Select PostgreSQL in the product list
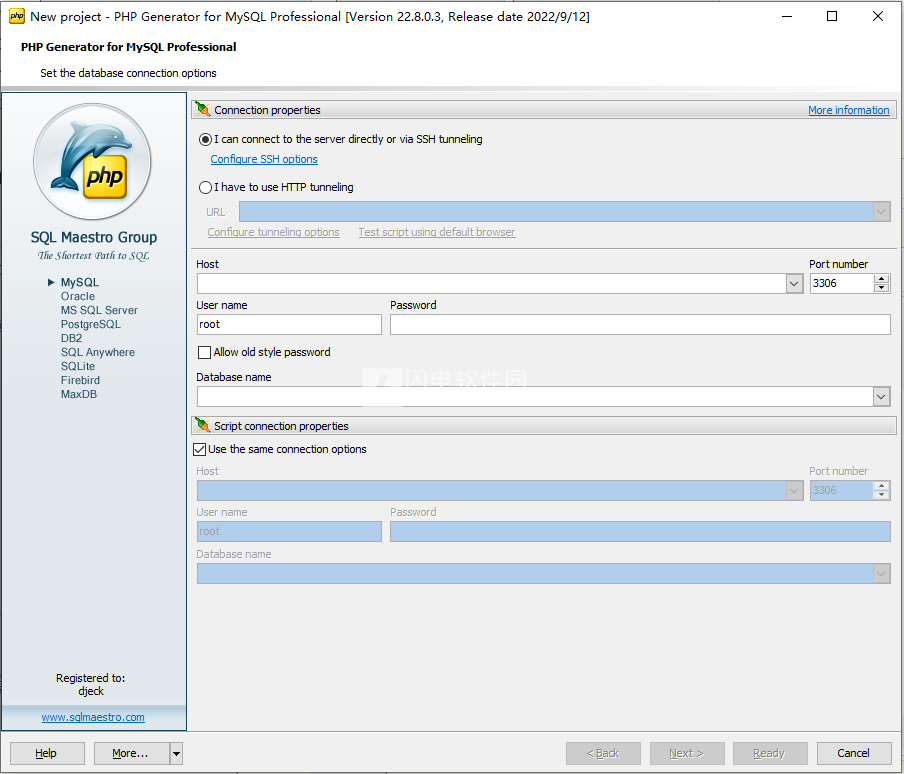The height and width of the screenshot is (774, 904). coord(91,324)
